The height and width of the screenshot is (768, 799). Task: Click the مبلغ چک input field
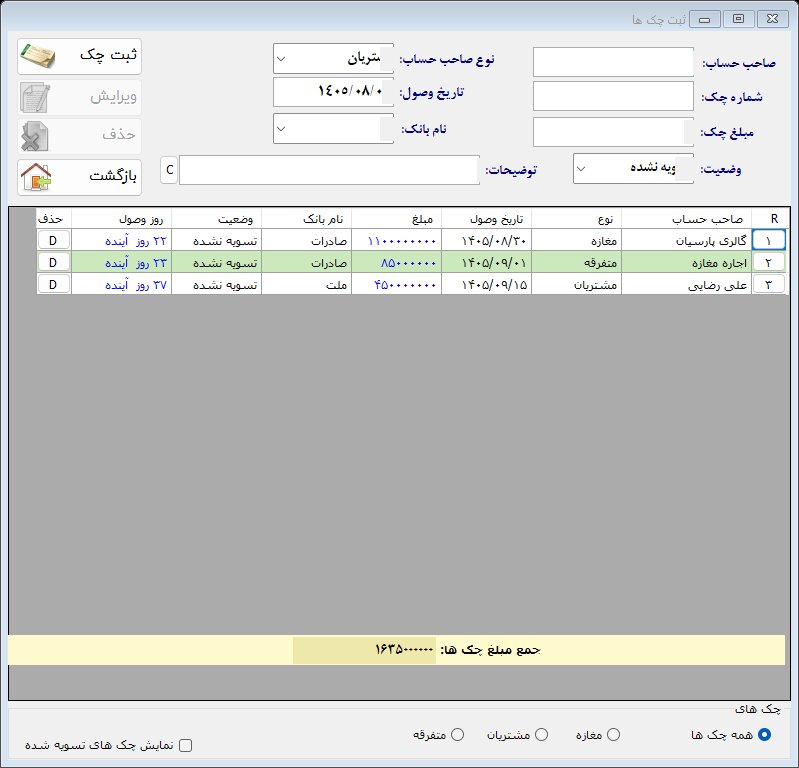point(614,132)
